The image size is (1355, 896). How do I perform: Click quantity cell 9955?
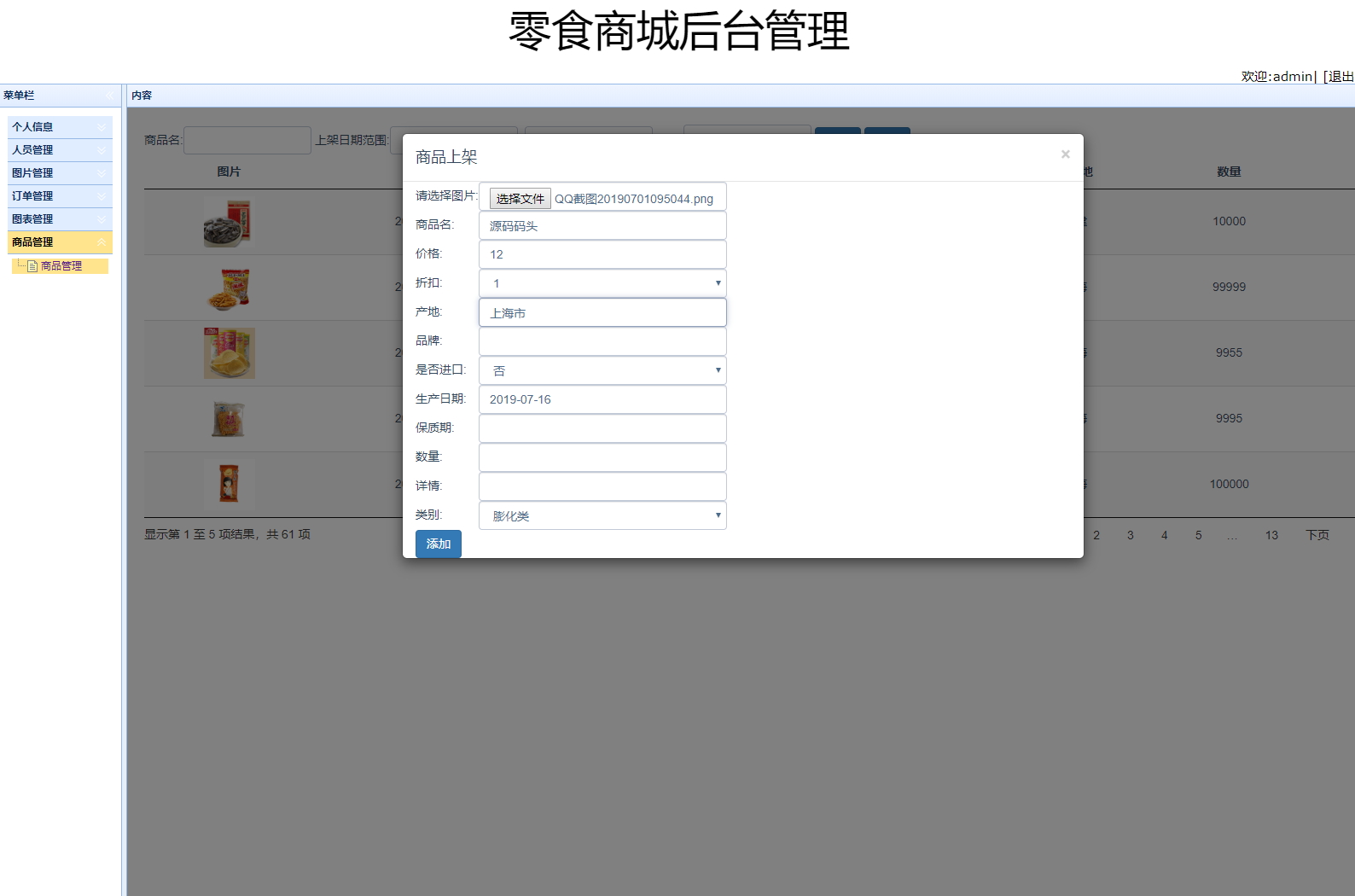1230,352
